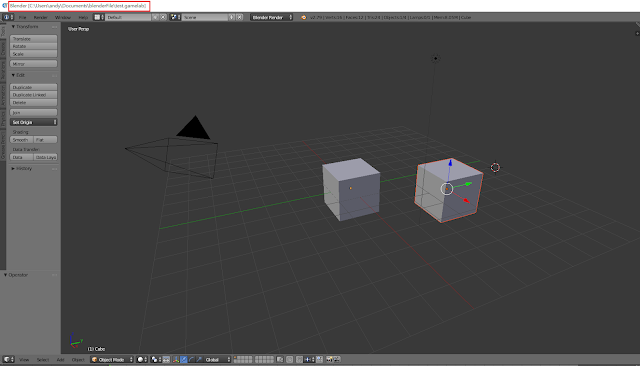640x366 pixels.
Task: Click the Blender logo icon in header
Action: [304, 17]
